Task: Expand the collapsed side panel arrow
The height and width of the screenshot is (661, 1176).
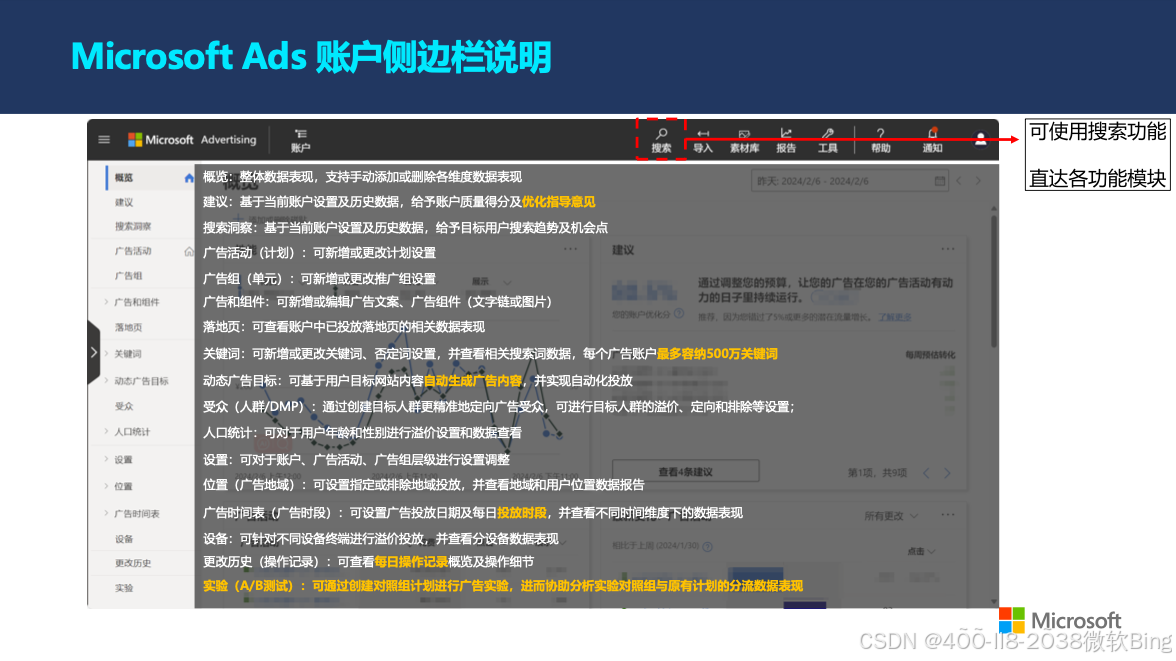Action: pyautogui.click(x=94, y=352)
